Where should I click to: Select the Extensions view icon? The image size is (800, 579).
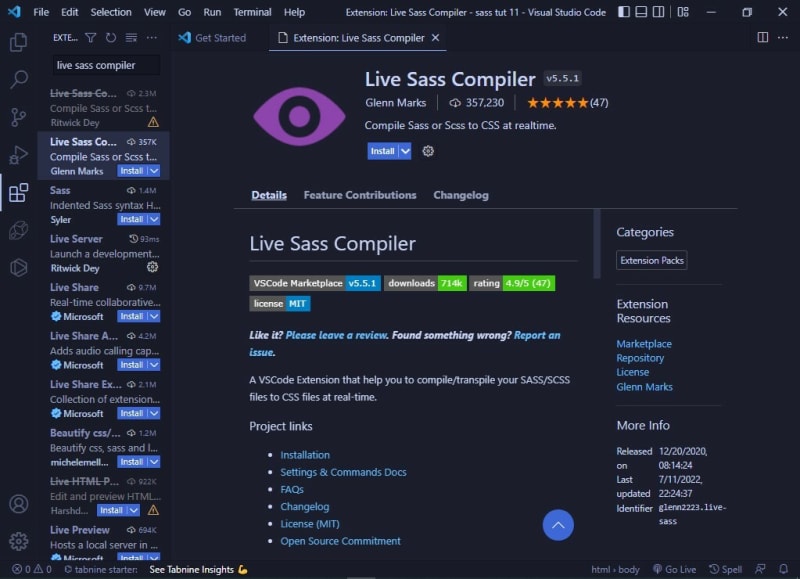tap(18, 193)
